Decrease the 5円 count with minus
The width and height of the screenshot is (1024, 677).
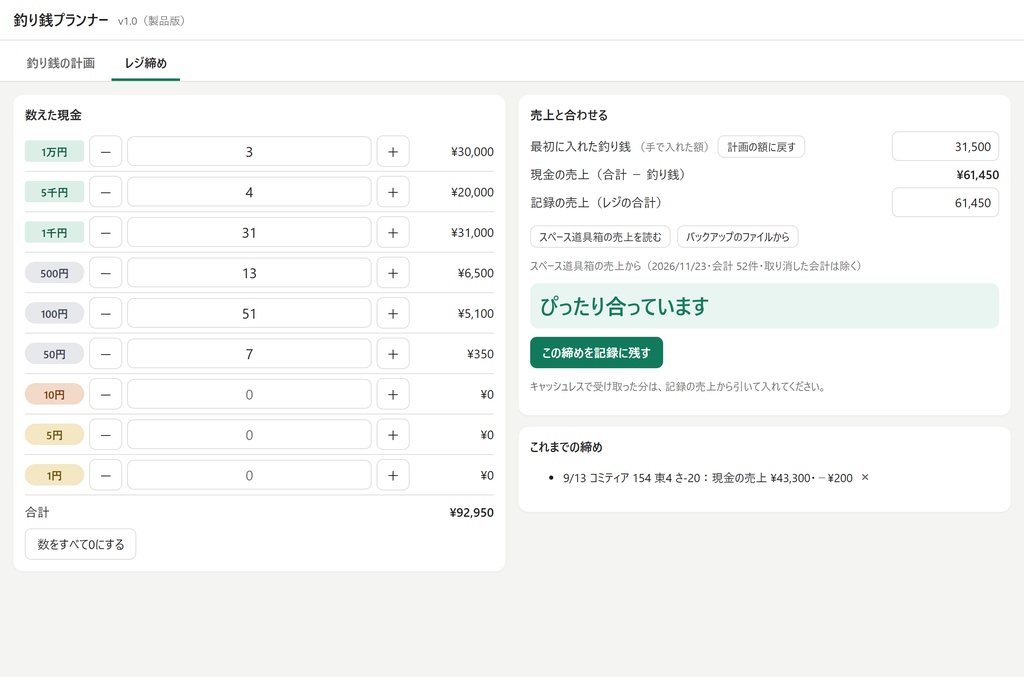pos(106,435)
